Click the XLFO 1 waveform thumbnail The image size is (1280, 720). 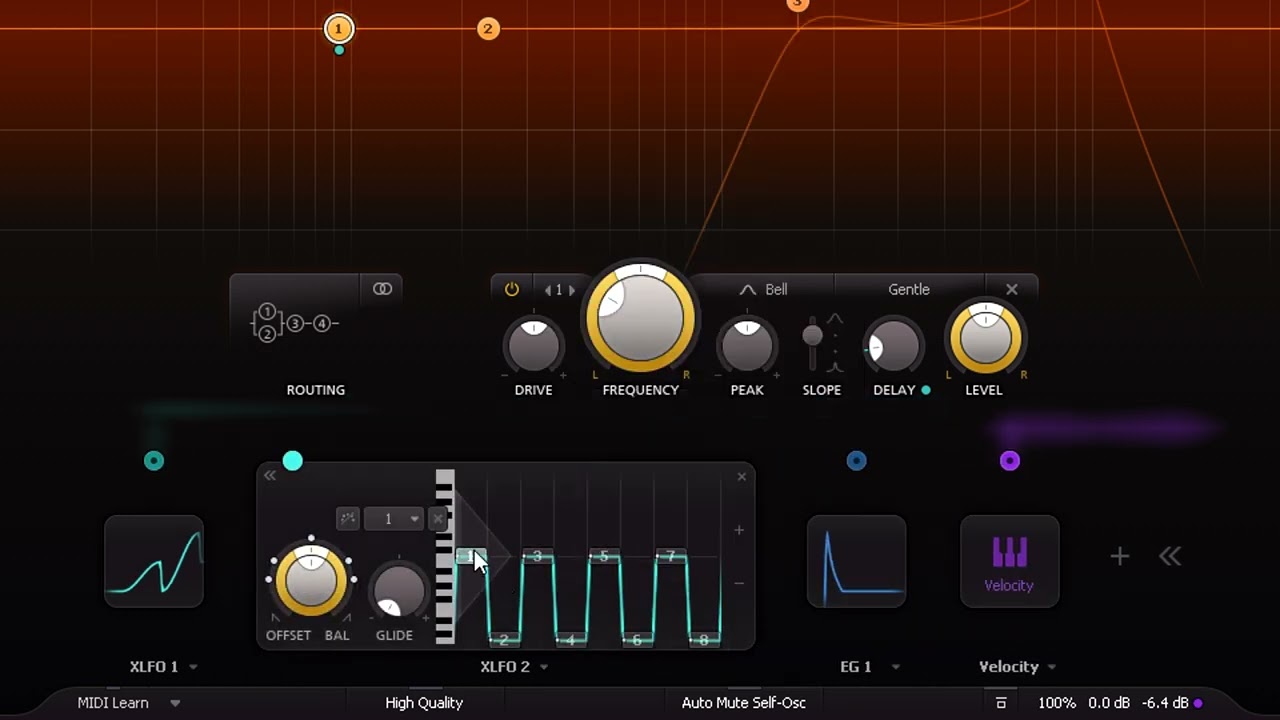point(154,561)
